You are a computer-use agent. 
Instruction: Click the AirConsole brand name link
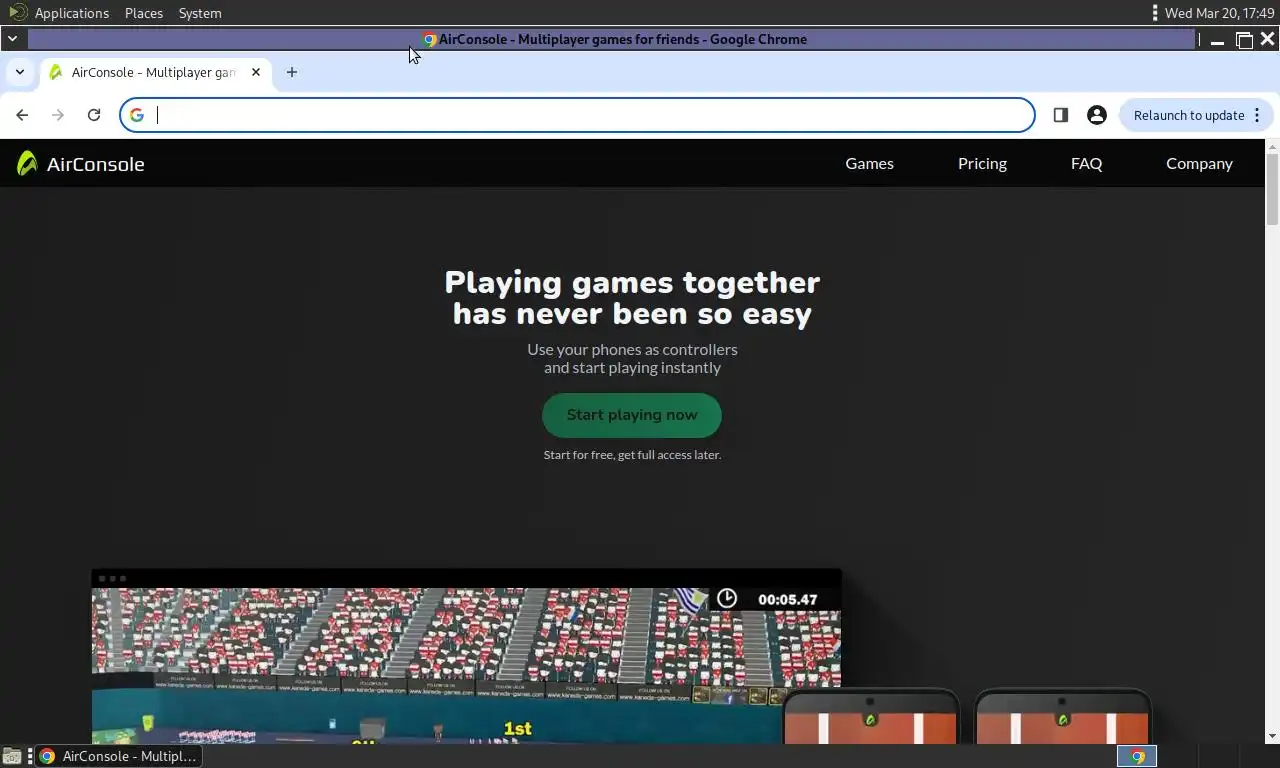[x=95, y=164]
